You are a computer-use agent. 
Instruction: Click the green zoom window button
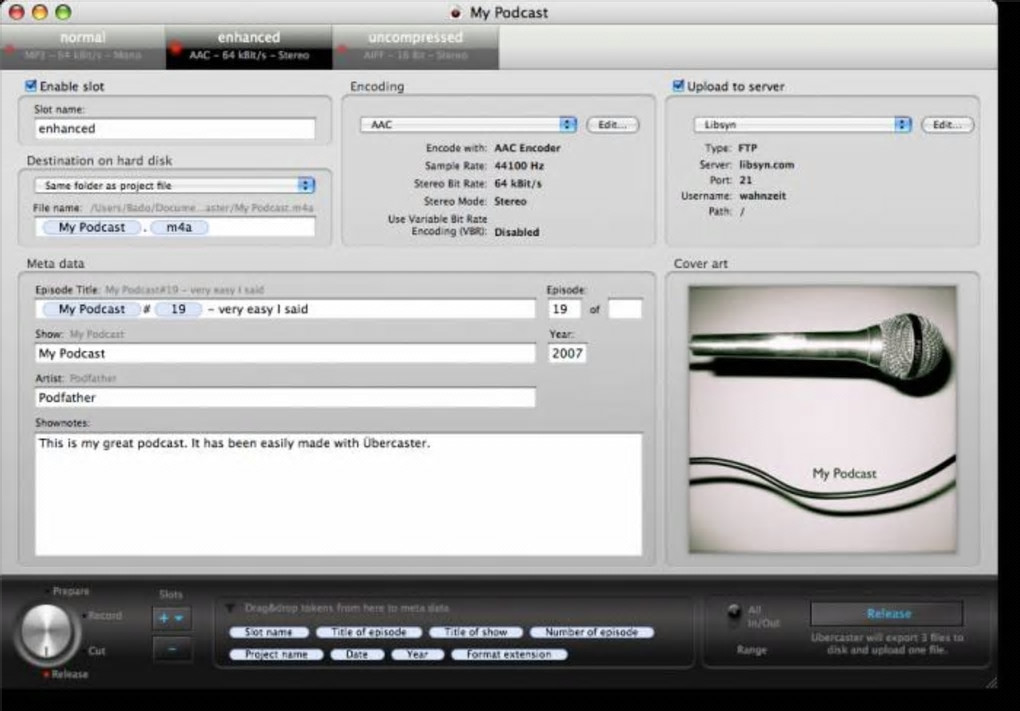click(63, 12)
